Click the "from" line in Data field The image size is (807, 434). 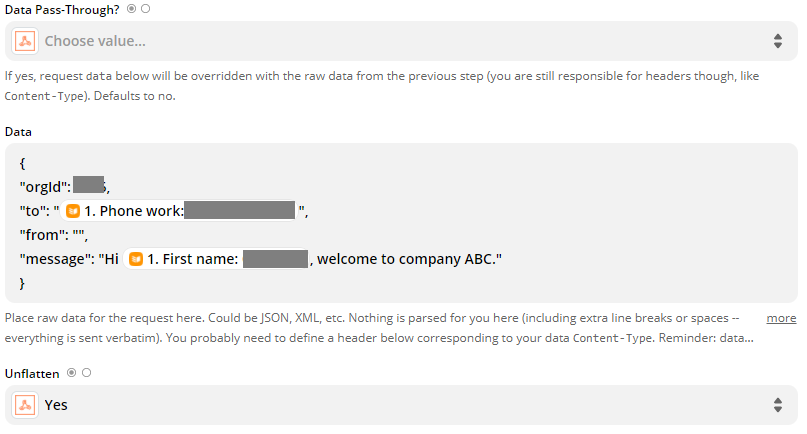tap(54, 236)
